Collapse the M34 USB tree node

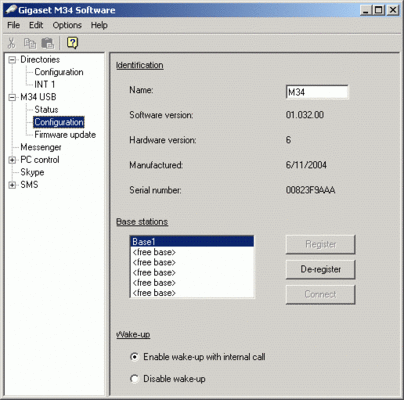[x=12, y=97]
